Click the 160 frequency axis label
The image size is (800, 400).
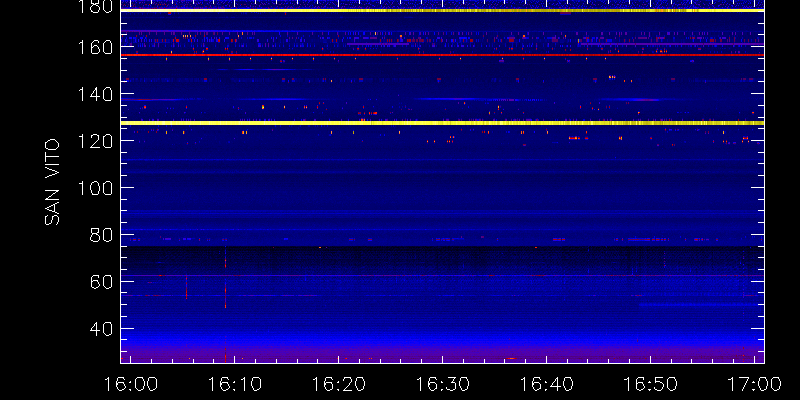pos(96,47)
